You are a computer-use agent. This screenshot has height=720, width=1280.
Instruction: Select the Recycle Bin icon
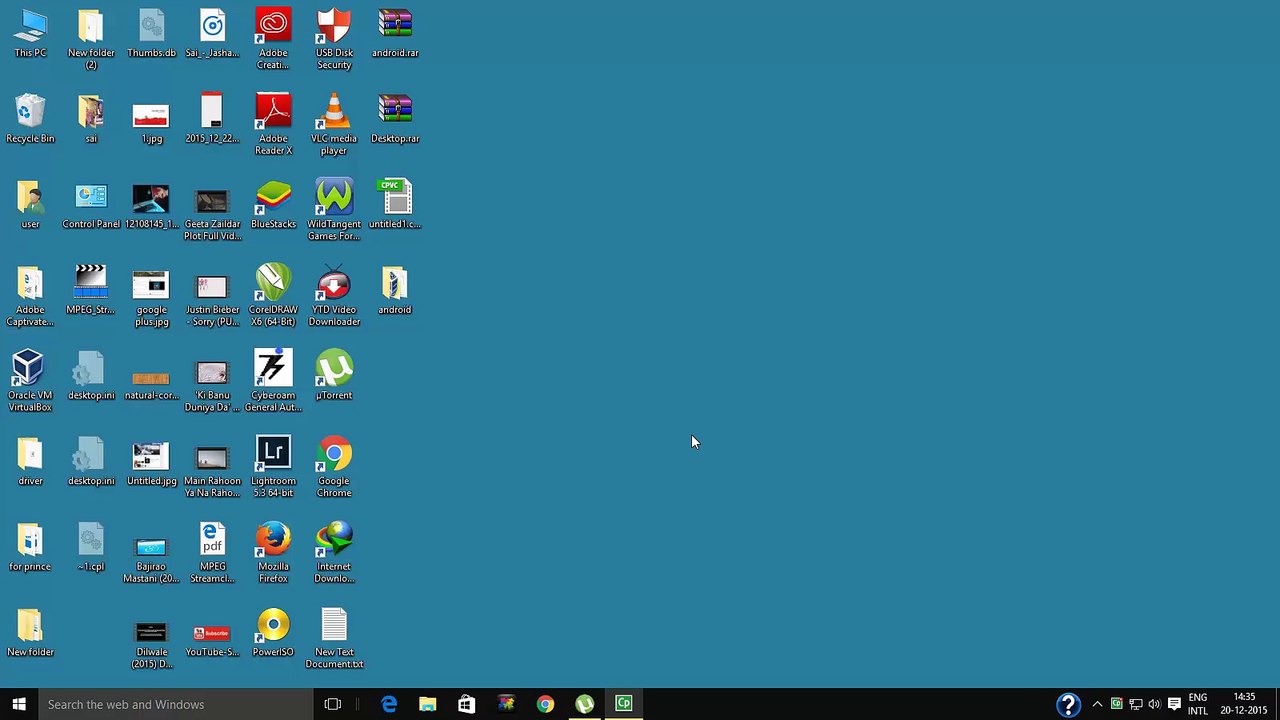30,119
